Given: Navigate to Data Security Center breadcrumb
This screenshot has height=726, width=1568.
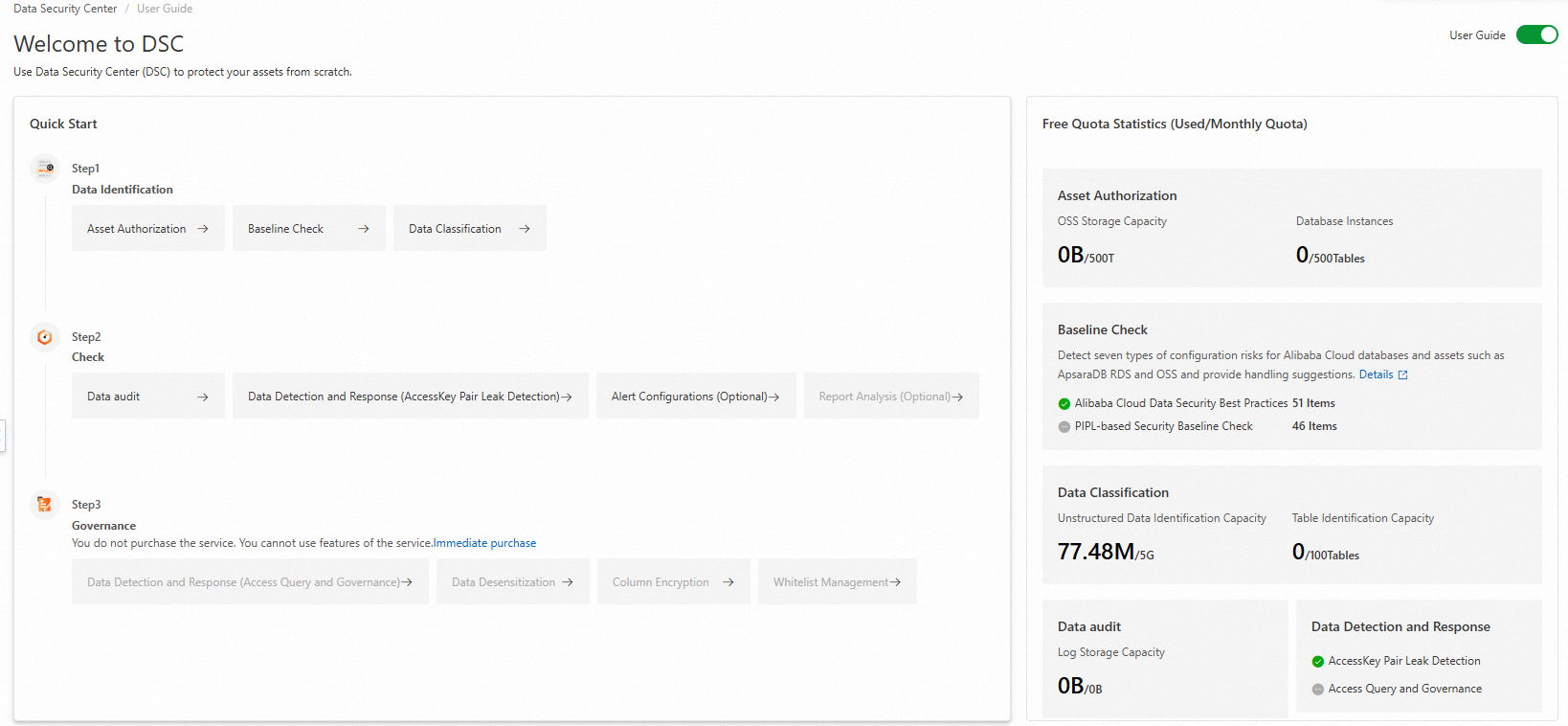Looking at the screenshot, I should coord(65,9).
